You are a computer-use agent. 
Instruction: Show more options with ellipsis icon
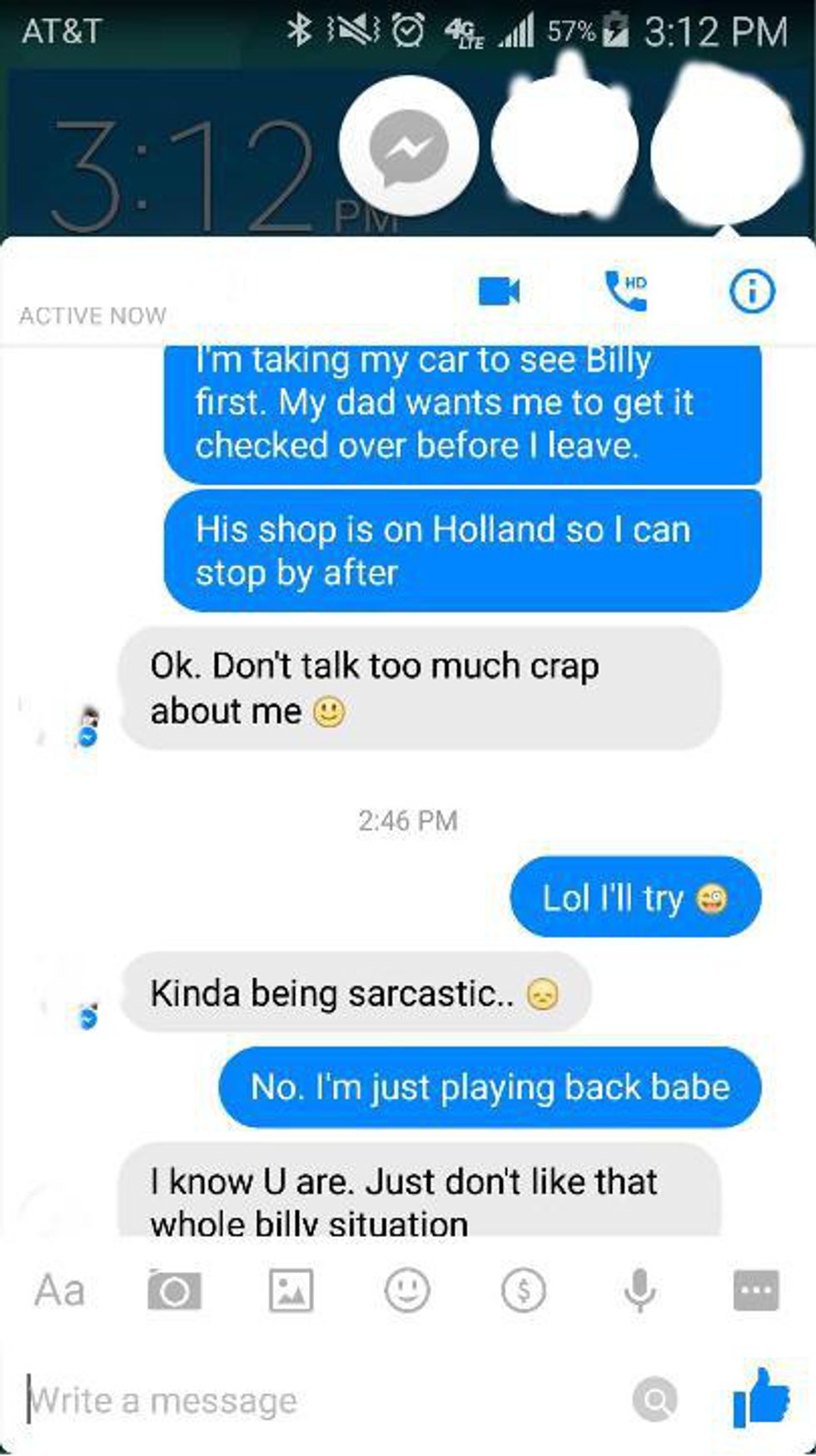pos(756,1290)
